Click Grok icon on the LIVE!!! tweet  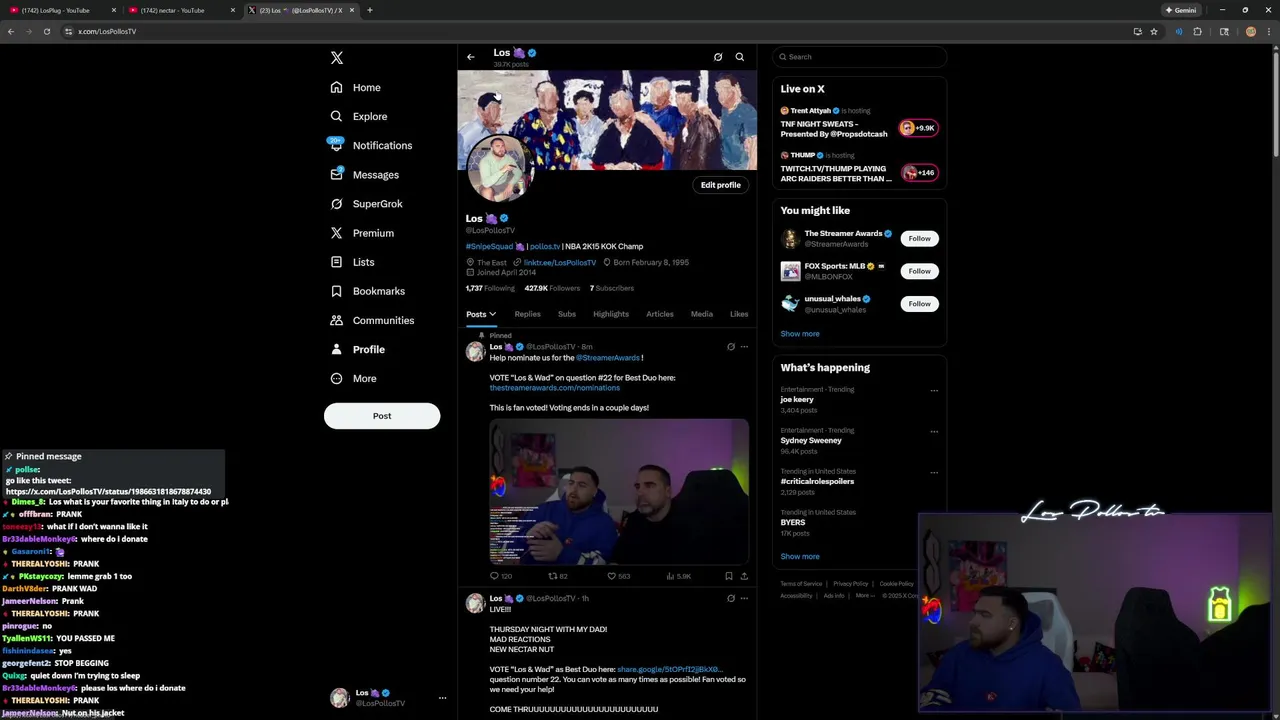click(x=731, y=598)
